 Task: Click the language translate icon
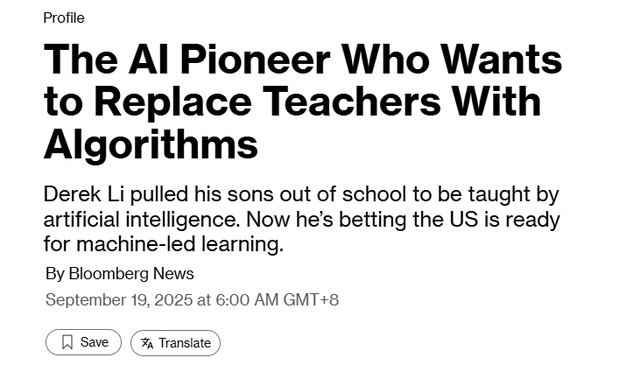click(x=147, y=343)
